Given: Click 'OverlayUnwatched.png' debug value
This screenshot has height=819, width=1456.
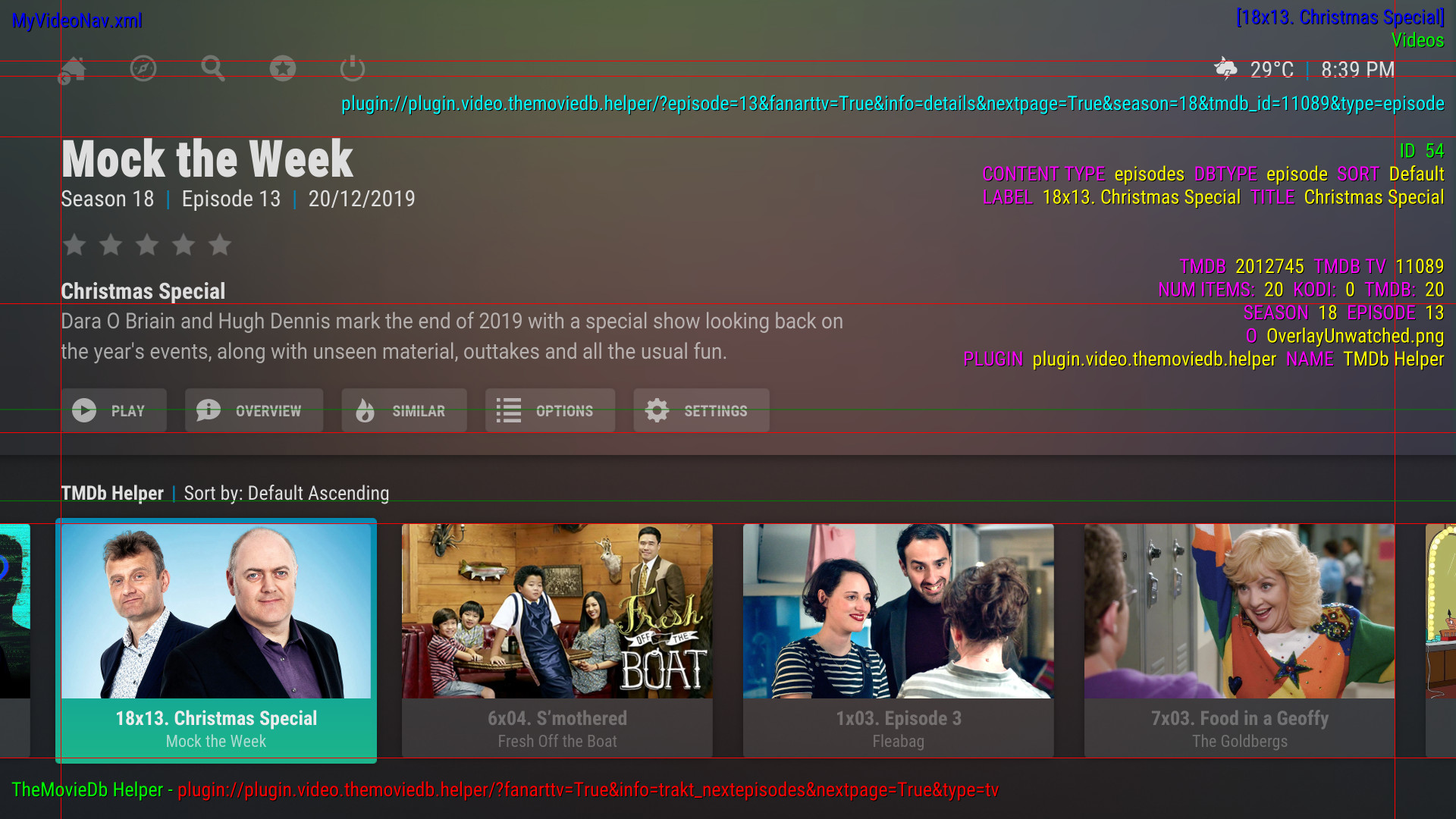Looking at the screenshot, I should [x=1355, y=336].
